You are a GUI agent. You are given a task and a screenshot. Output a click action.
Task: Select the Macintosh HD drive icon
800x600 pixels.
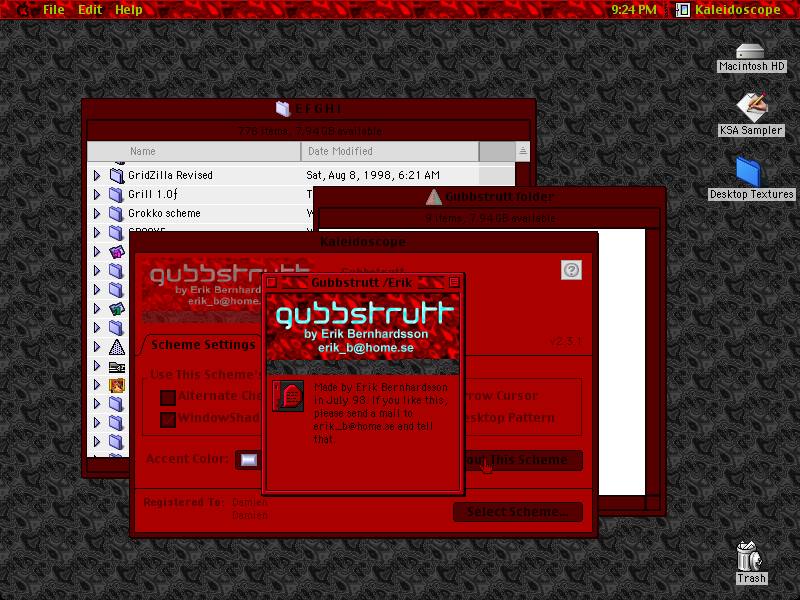coord(751,52)
